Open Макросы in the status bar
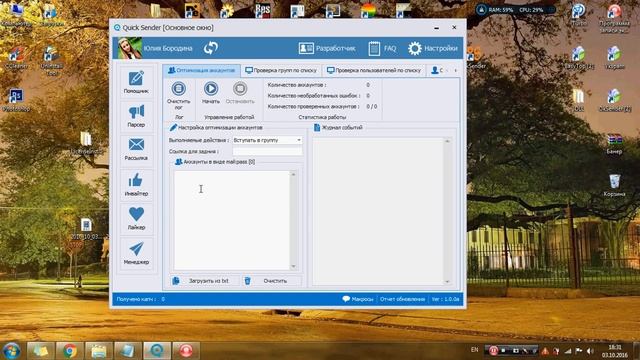Image resolution: width=640 pixels, height=360 pixels. click(358, 299)
